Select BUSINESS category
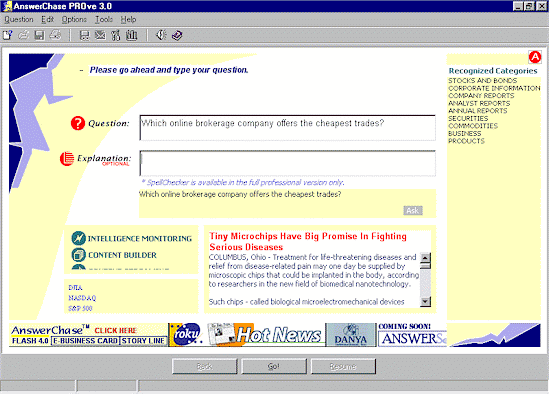550x394 pixels. point(465,133)
